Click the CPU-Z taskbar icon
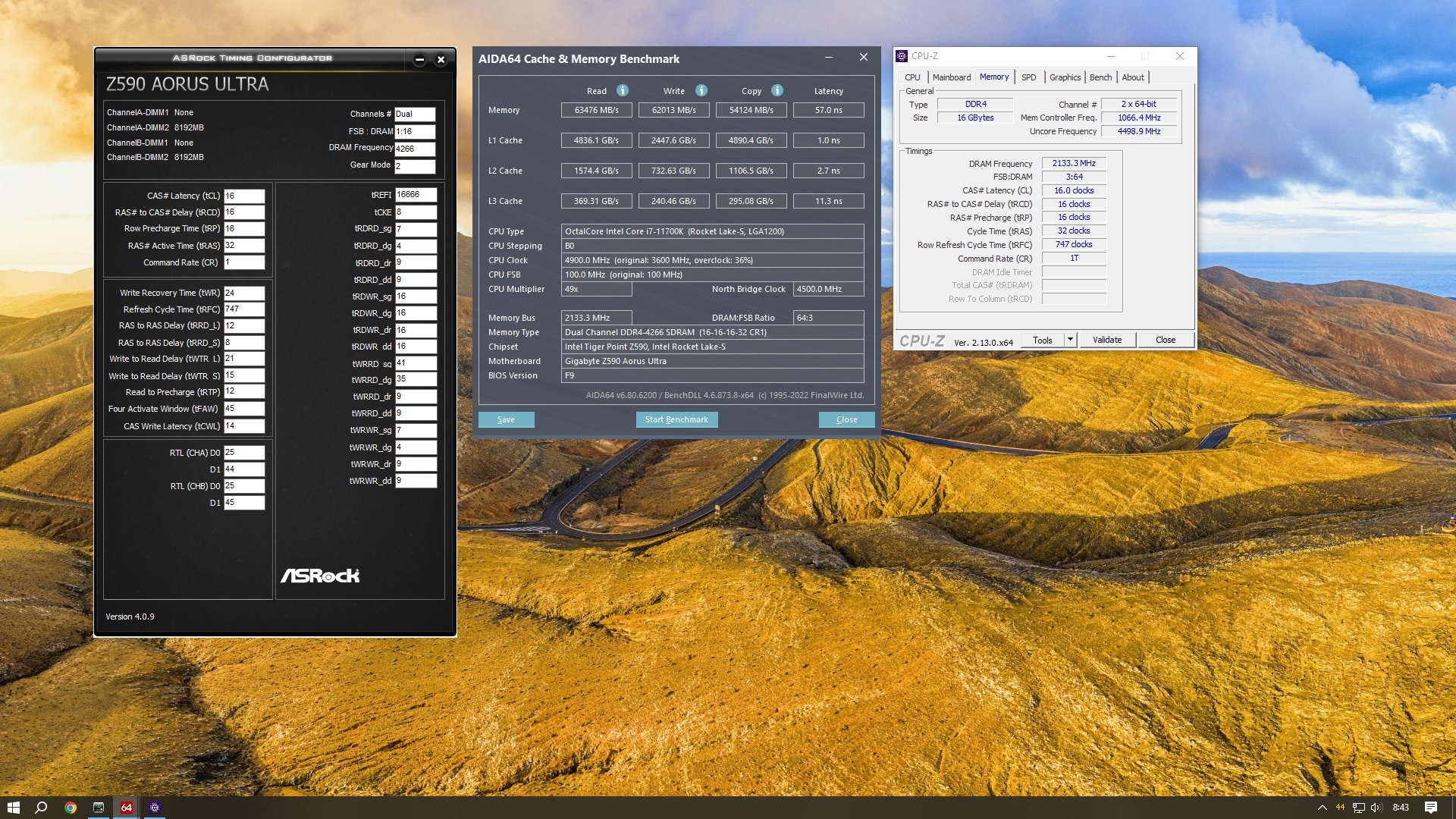Image resolution: width=1456 pixels, height=819 pixels. pyautogui.click(x=155, y=808)
